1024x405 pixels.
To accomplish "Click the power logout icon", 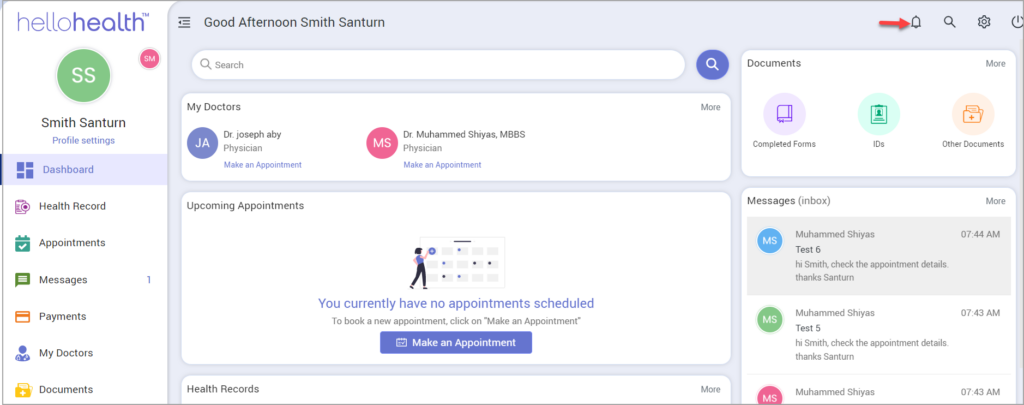I will point(1016,22).
